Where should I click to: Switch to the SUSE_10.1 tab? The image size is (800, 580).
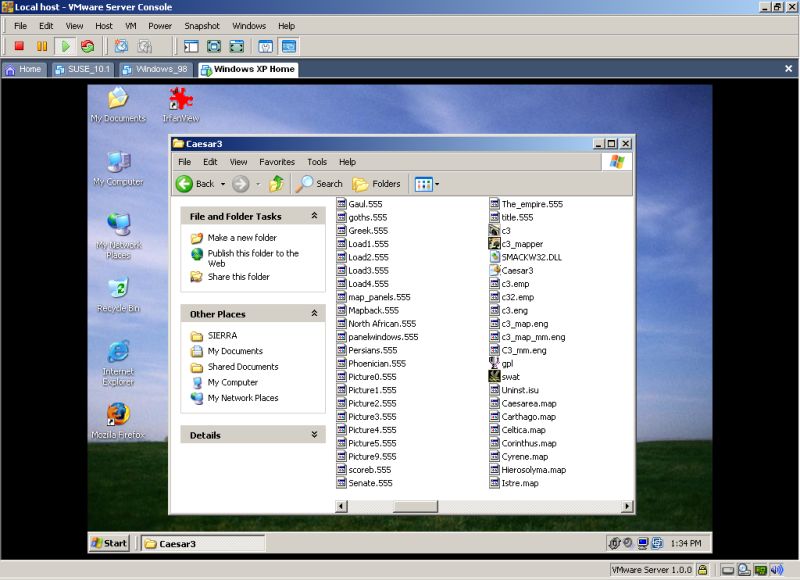pos(85,69)
